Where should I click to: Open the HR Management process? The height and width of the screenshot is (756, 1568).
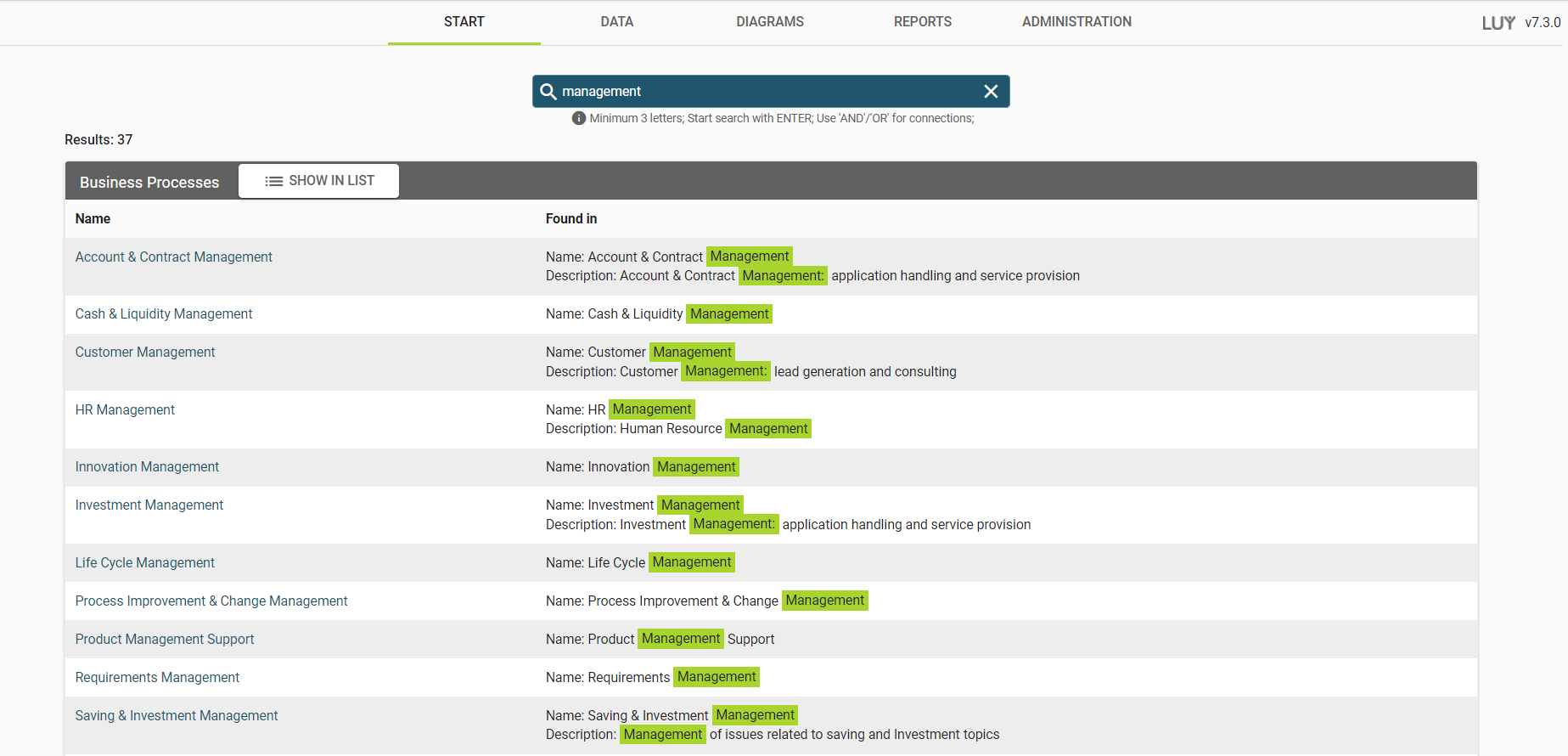pyautogui.click(x=125, y=410)
